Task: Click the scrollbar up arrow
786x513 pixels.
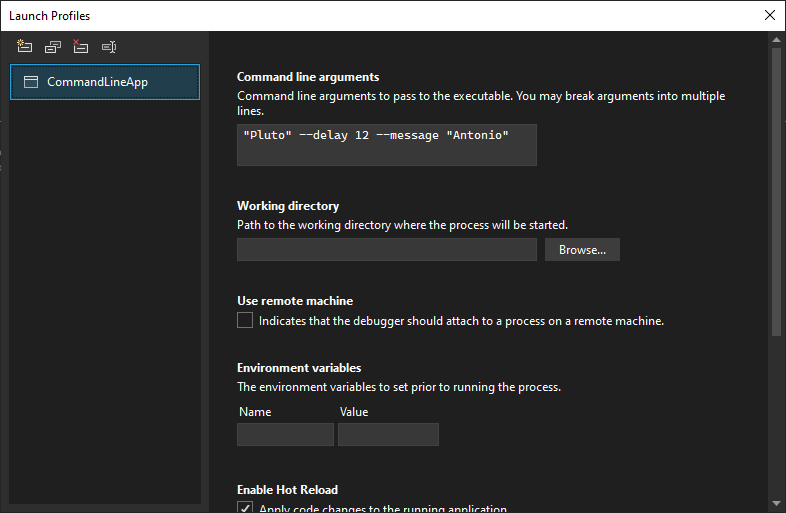Action: point(776,40)
